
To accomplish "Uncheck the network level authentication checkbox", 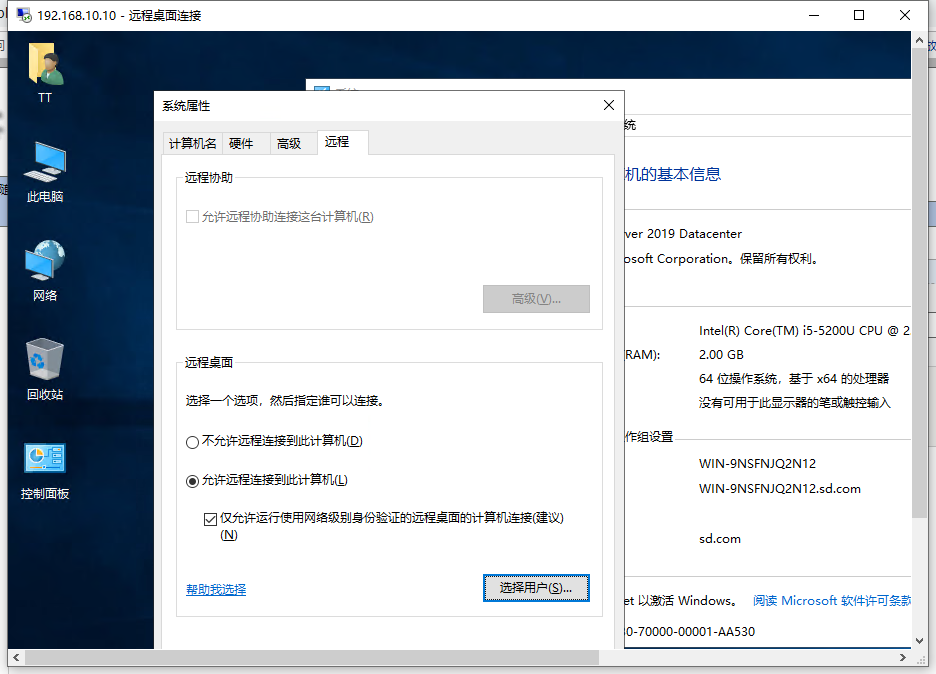I will [210, 519].
